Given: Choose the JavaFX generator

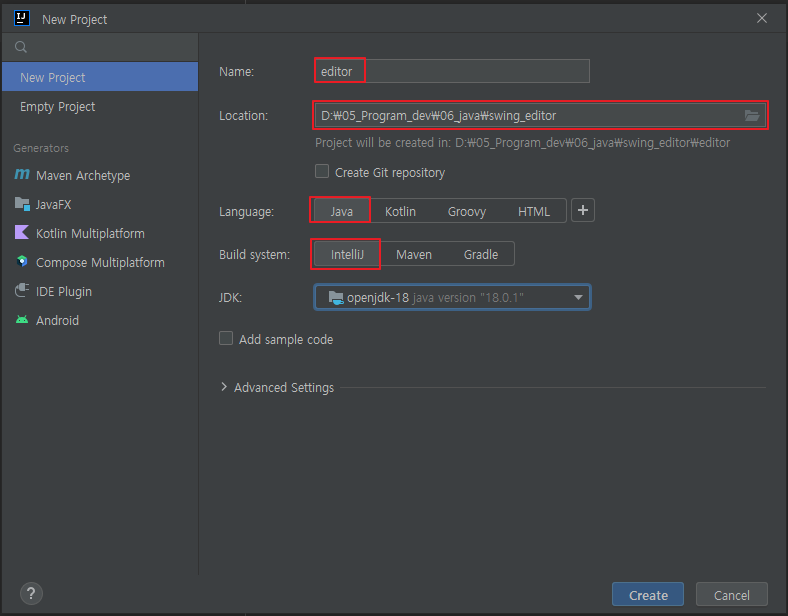Looking at the screenshot, I should [100, 204].
